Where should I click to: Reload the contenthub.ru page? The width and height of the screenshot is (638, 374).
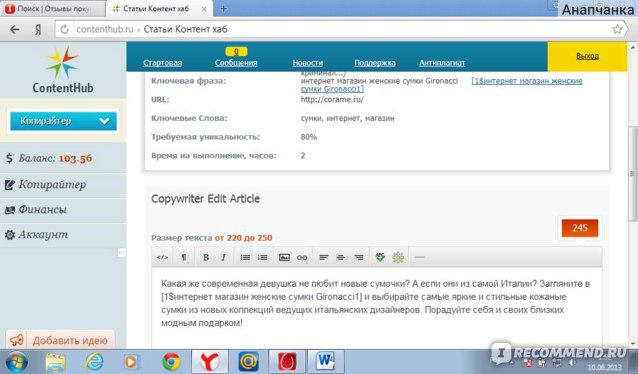pyautogui.click(x=64, y=29)
